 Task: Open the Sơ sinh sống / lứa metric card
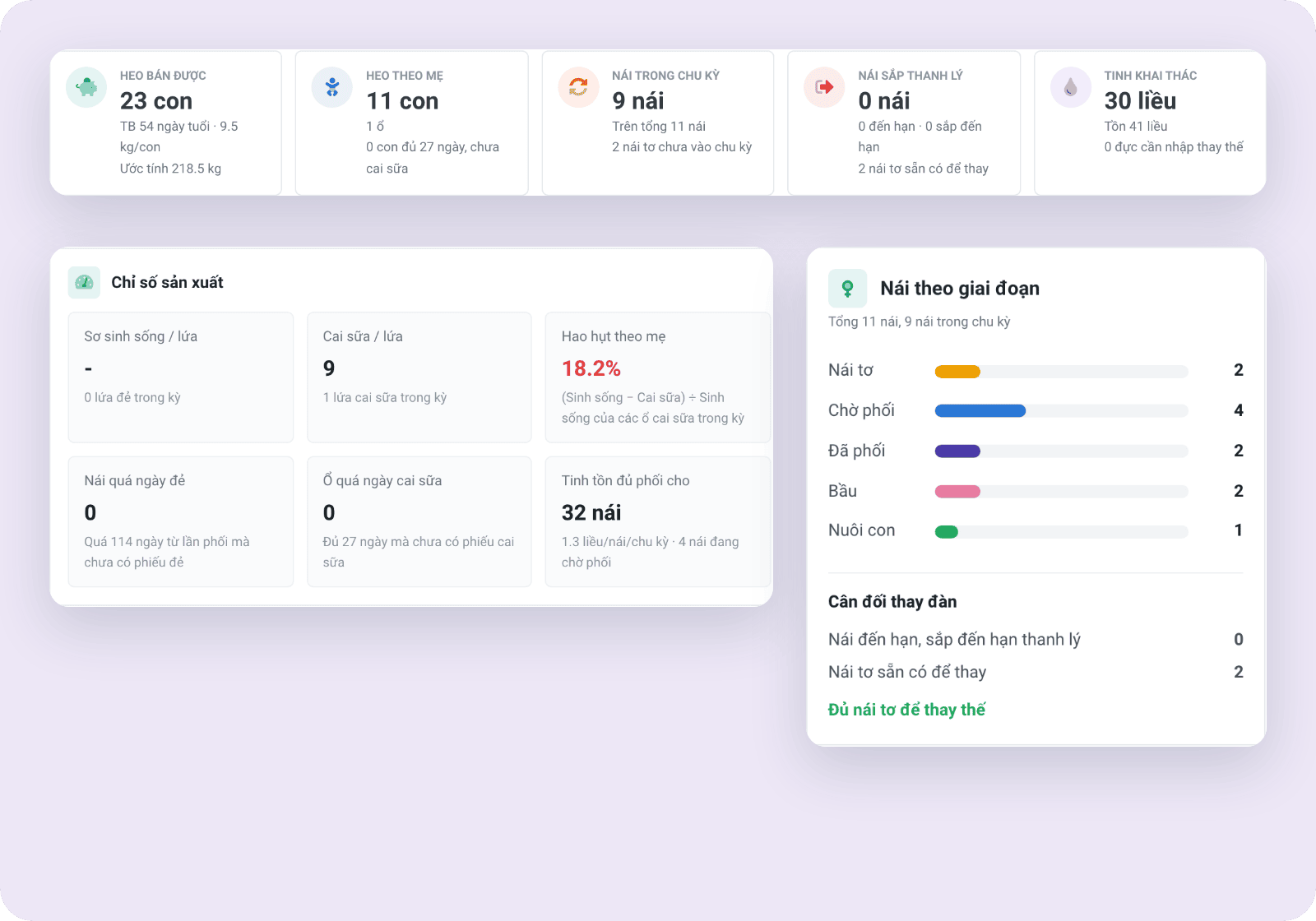pyautogui.click(x=181, y=377)
